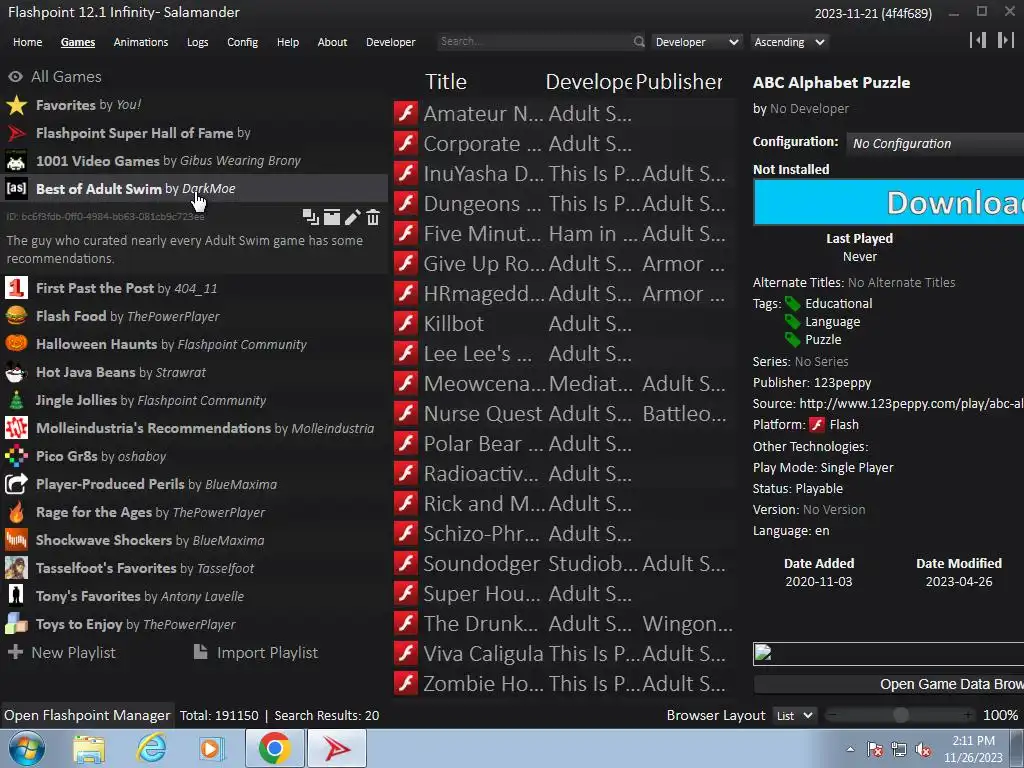
Task: Open the Browser Layout List dropdown
Action: [x=795, y=716]
